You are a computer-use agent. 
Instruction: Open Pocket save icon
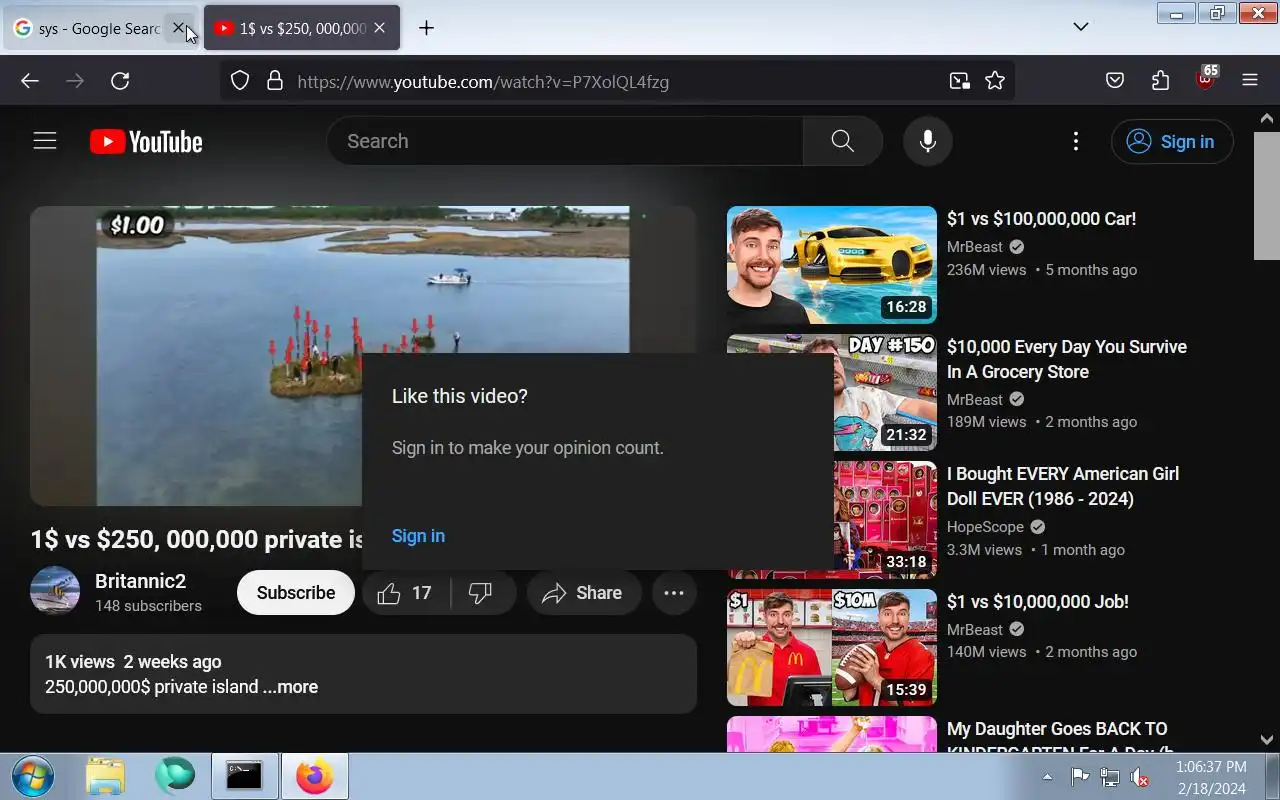[1115, 81]
